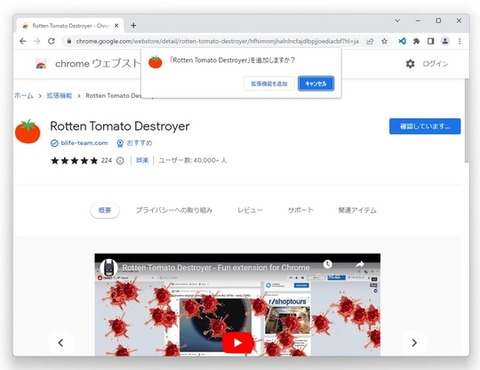
Task: Open the tab search chevron
Action: (x=397, y=20)
